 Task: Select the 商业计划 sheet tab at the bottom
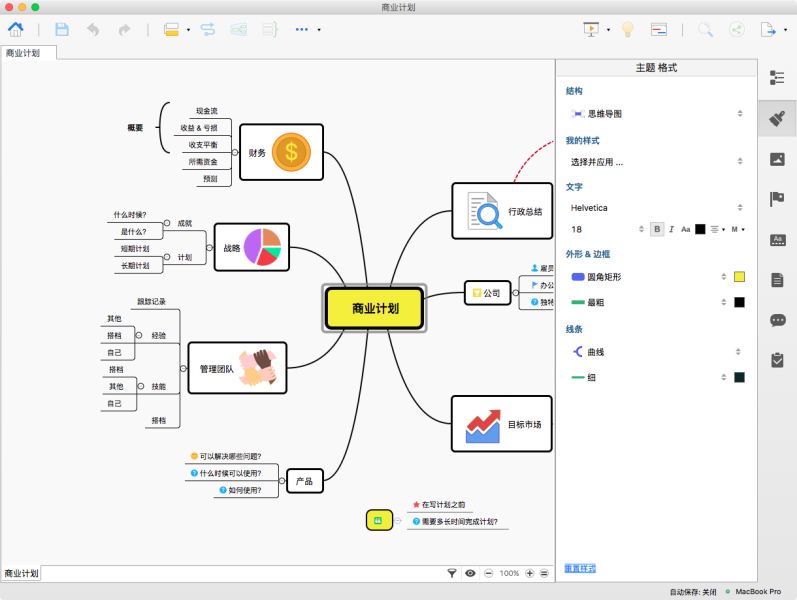click(x=21, y=573)
